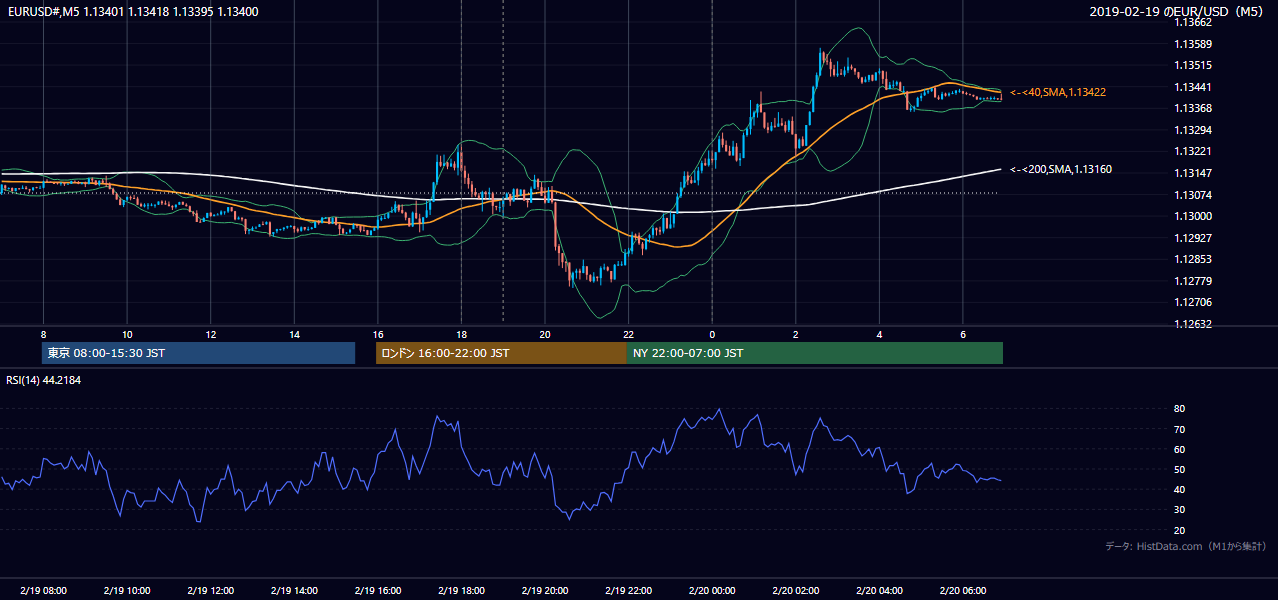
Task: Click price axis value 1.13441
Action: tap(1192, 87)
